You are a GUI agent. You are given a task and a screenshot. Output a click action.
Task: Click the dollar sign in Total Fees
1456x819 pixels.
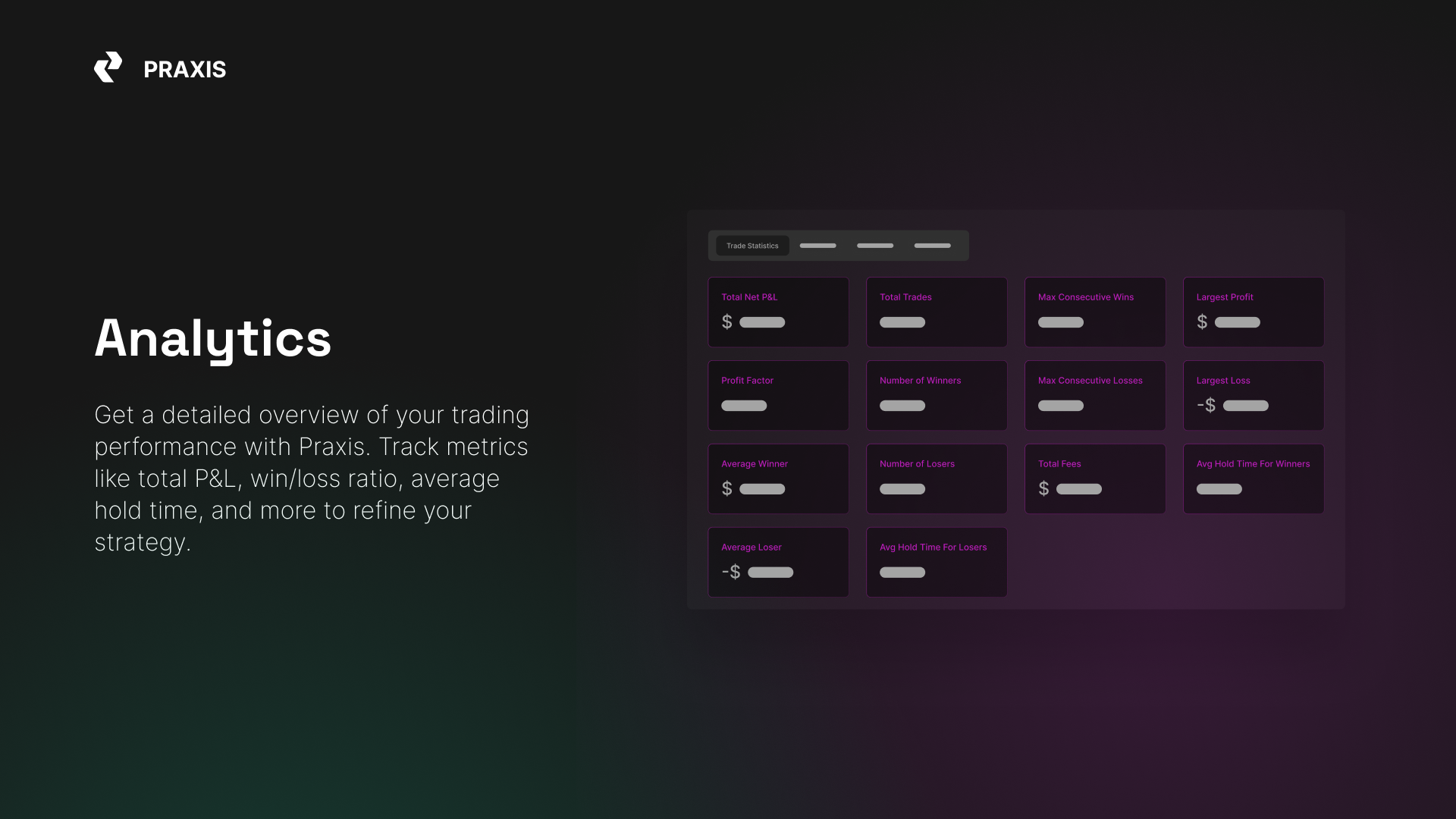[x=1043, y=489]
